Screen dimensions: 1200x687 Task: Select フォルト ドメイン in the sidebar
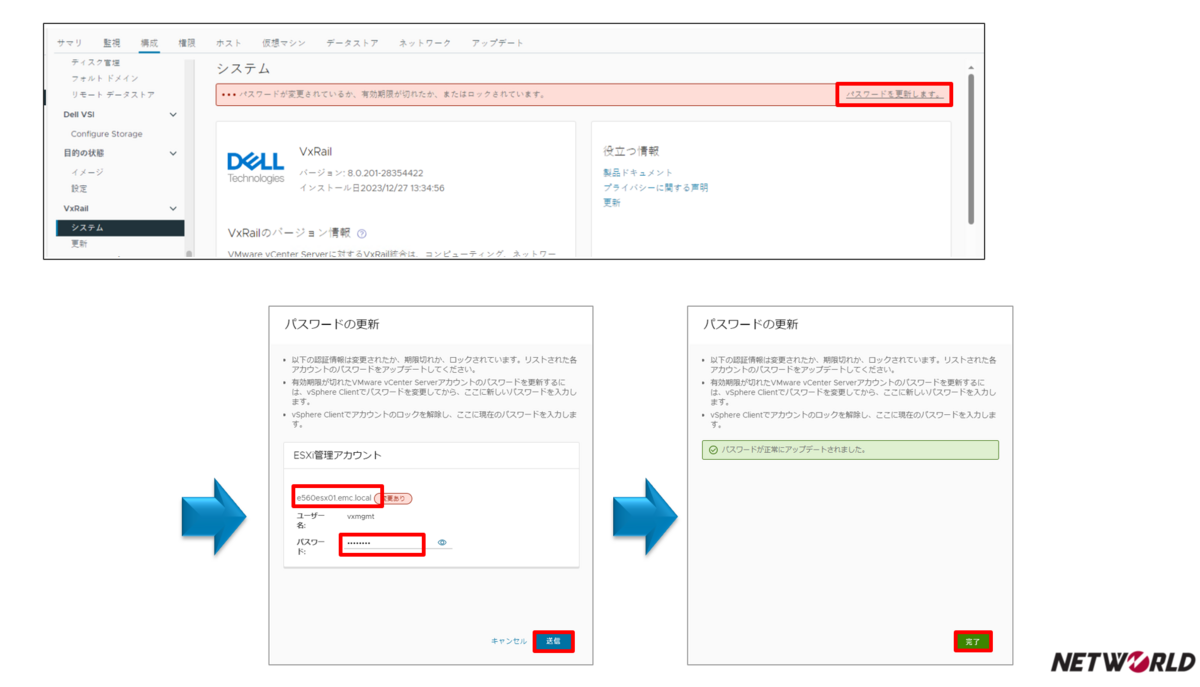[104, 78]
